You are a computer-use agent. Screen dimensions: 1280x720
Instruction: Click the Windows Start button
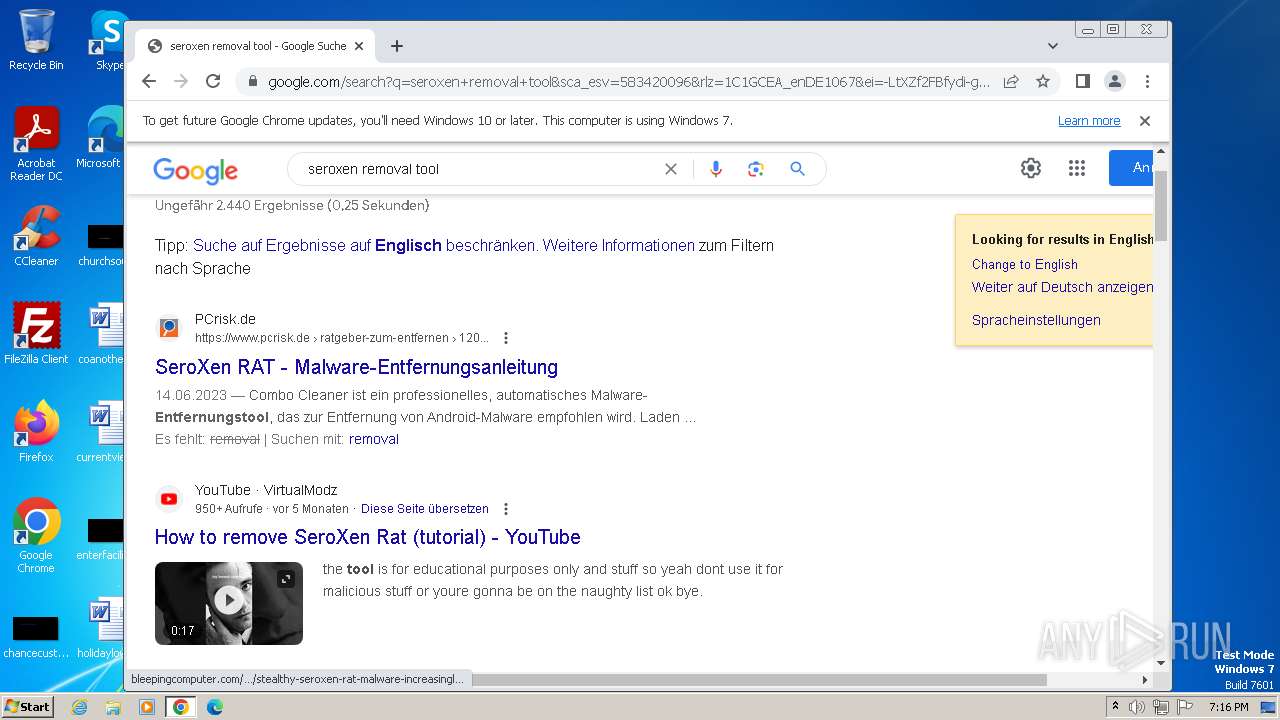[27, 706]
